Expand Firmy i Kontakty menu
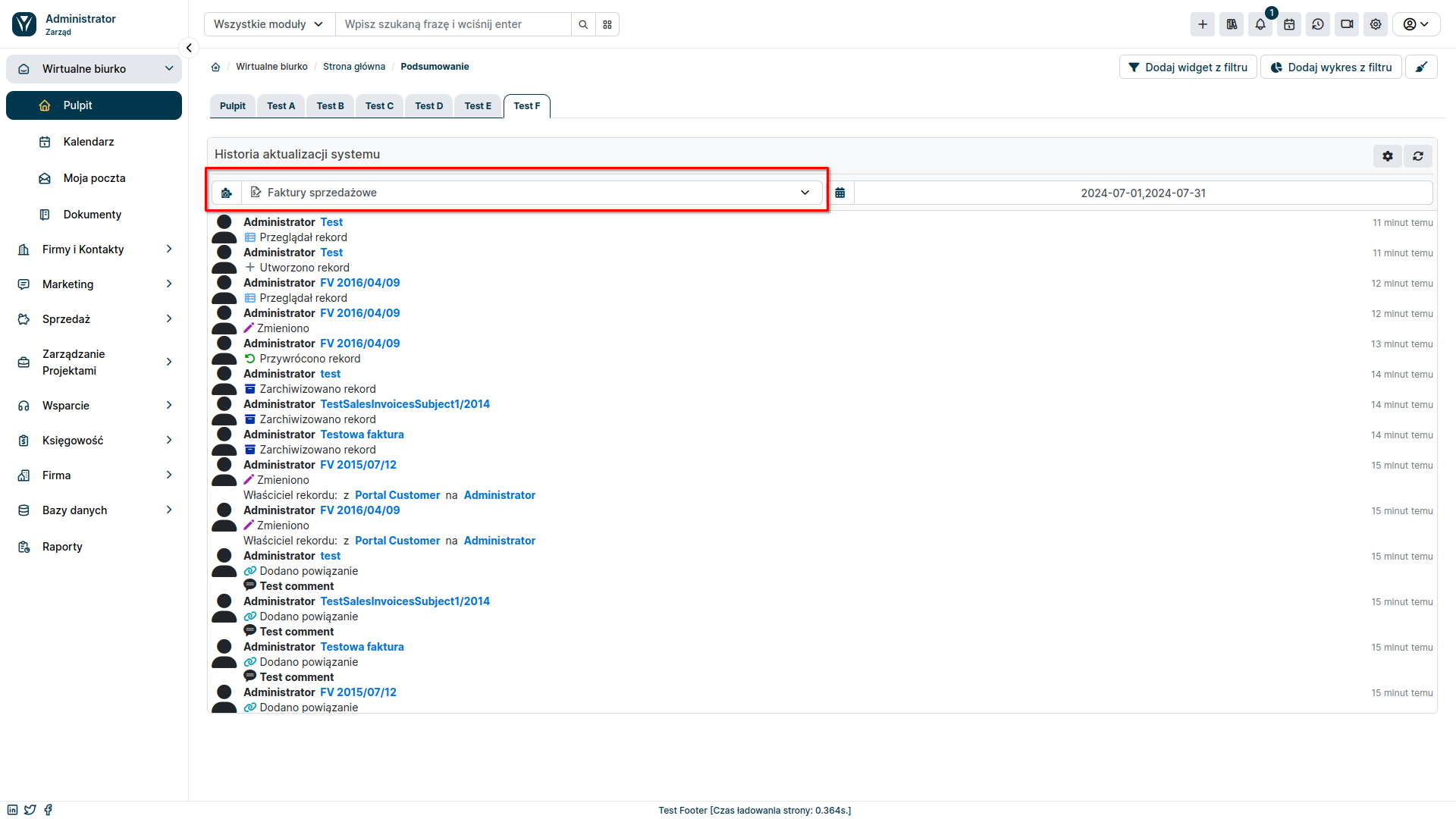Image resolution: width=1456 pixels, height=819 pixels. tap(94, 249)
